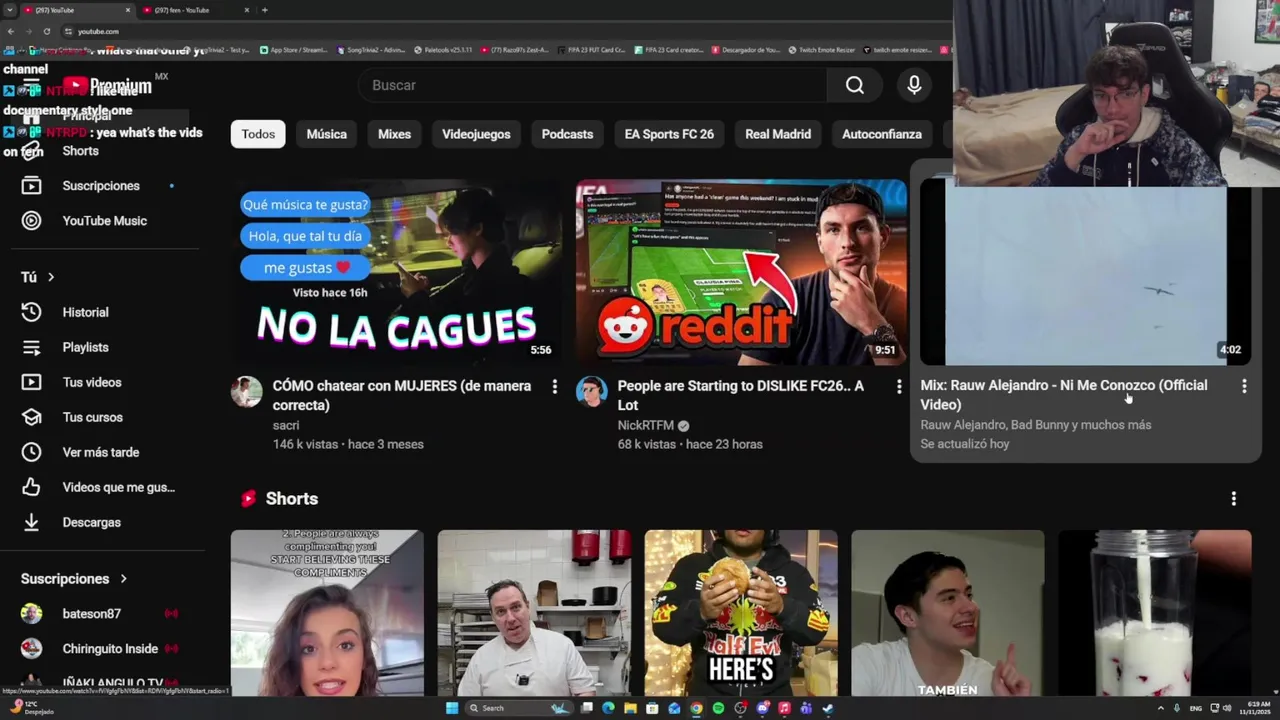This screenshot has height=720, width=1280.
Task: Select the Podcasts filter chip
Action: coord(567,134)
